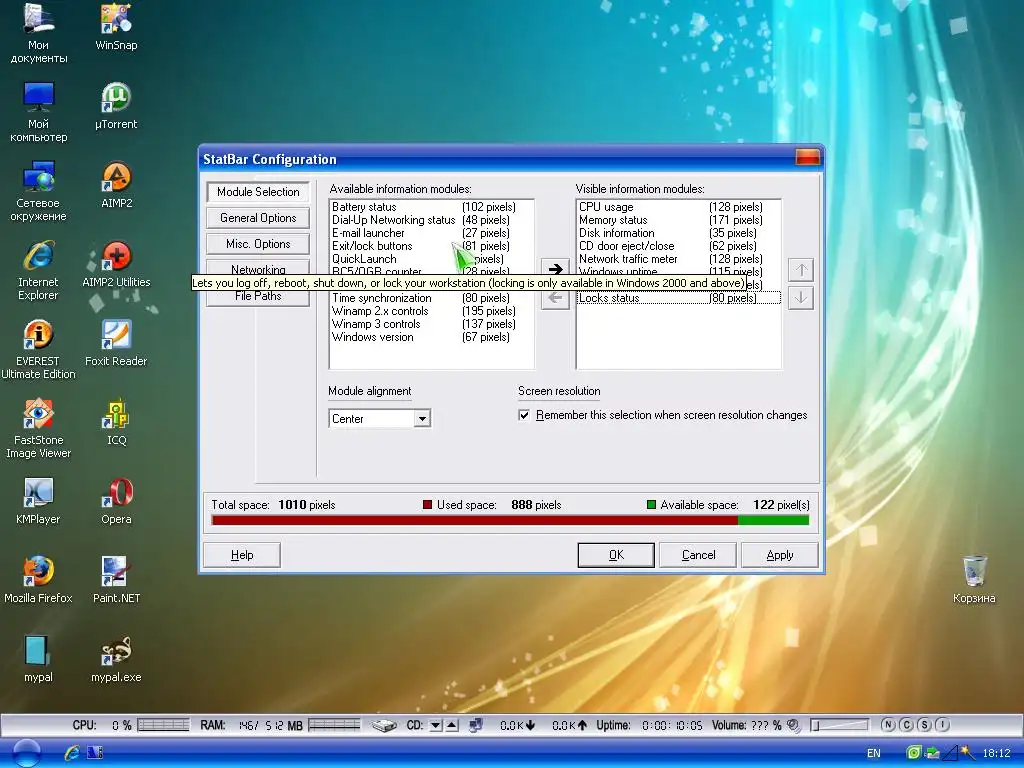Viewport: 1024px width, 768px height.
Task: Click the Cancel button
Action: point(698,555)
